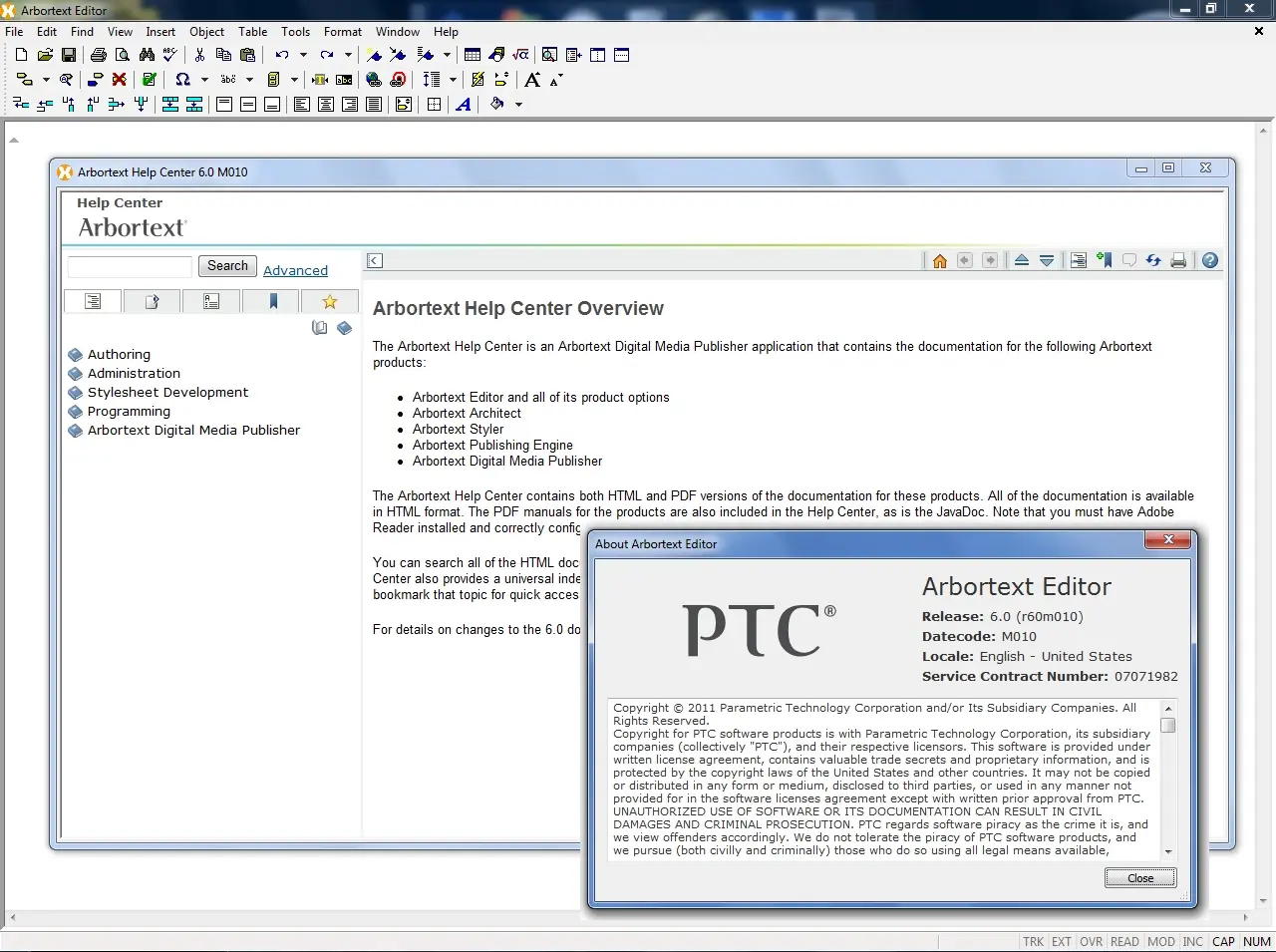The image size is (1276, 952).
Task: Select the Programming help topic
Action: [x=129, y=411]
